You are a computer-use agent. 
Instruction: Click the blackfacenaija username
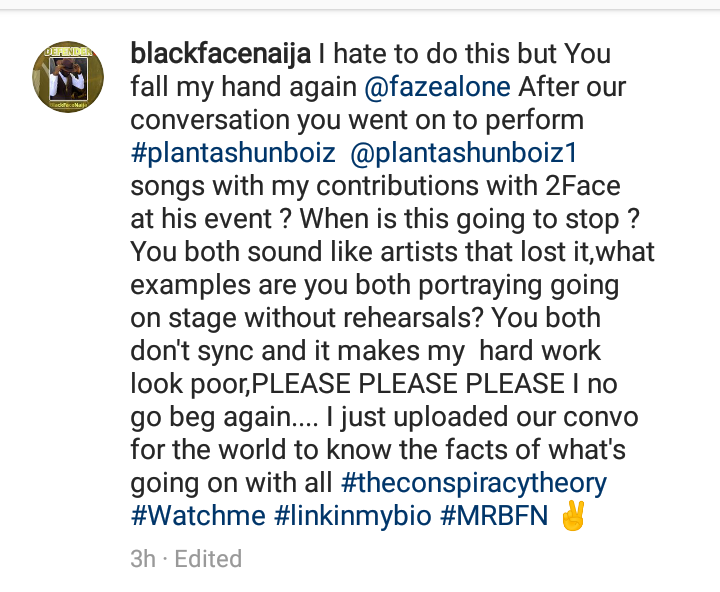coord(218,54)
